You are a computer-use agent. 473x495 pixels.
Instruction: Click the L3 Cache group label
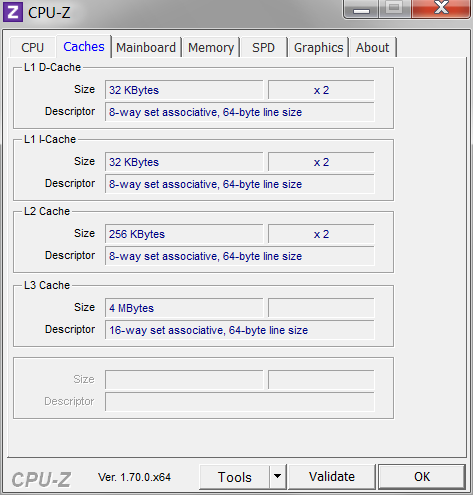[x=47, y=285]
